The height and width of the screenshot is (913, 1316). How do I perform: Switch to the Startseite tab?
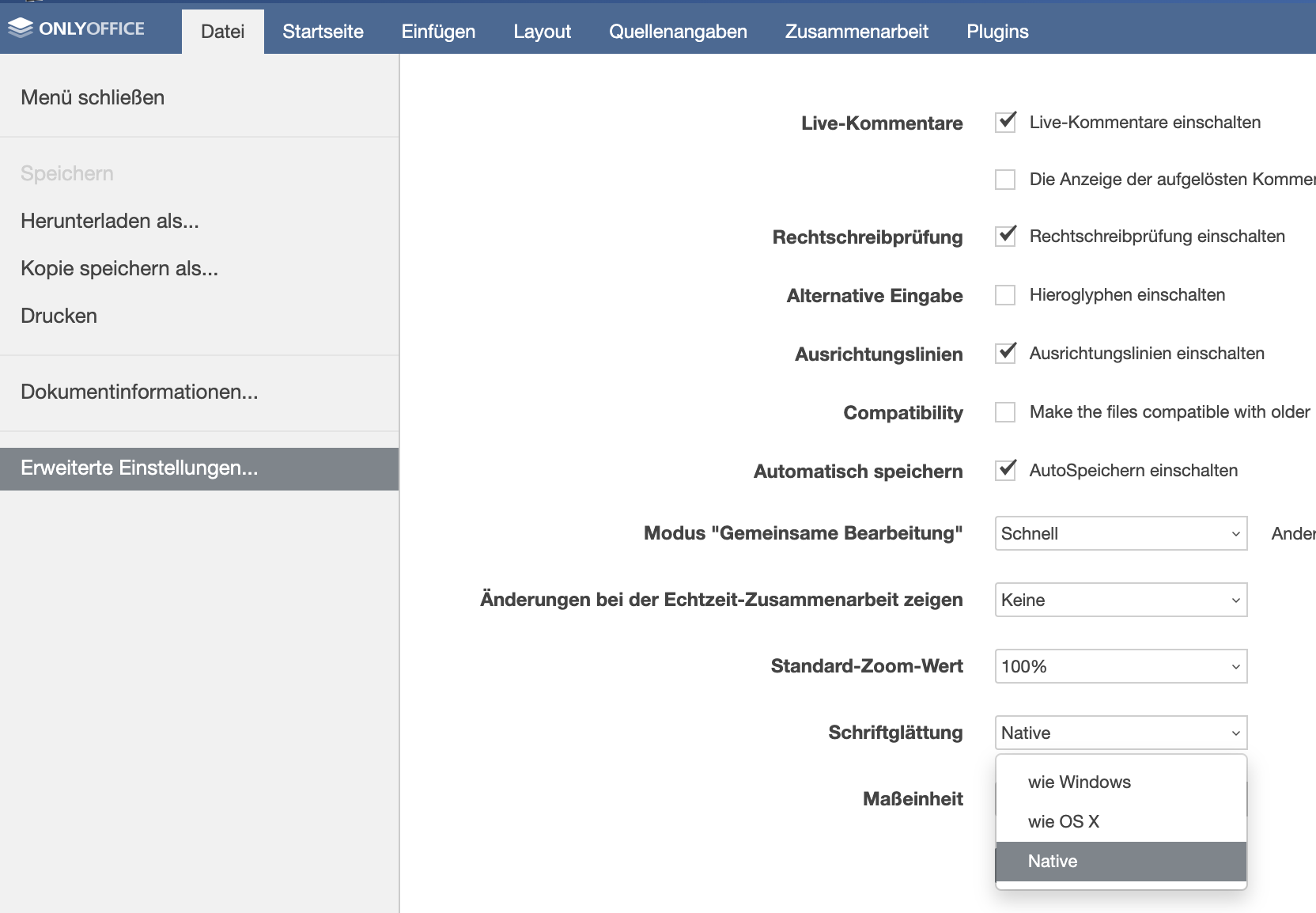(x=323, y=32)
